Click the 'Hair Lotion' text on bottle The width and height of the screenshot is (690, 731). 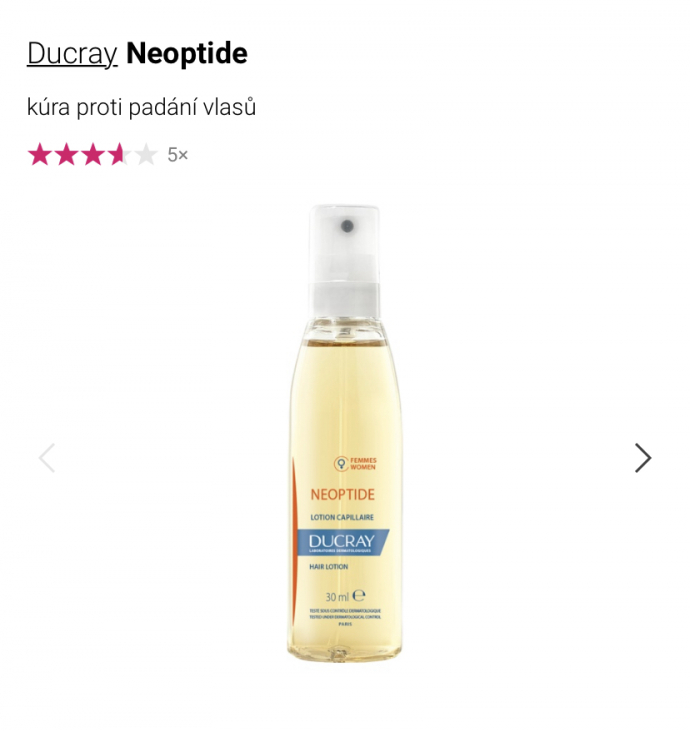pos(329,567)
